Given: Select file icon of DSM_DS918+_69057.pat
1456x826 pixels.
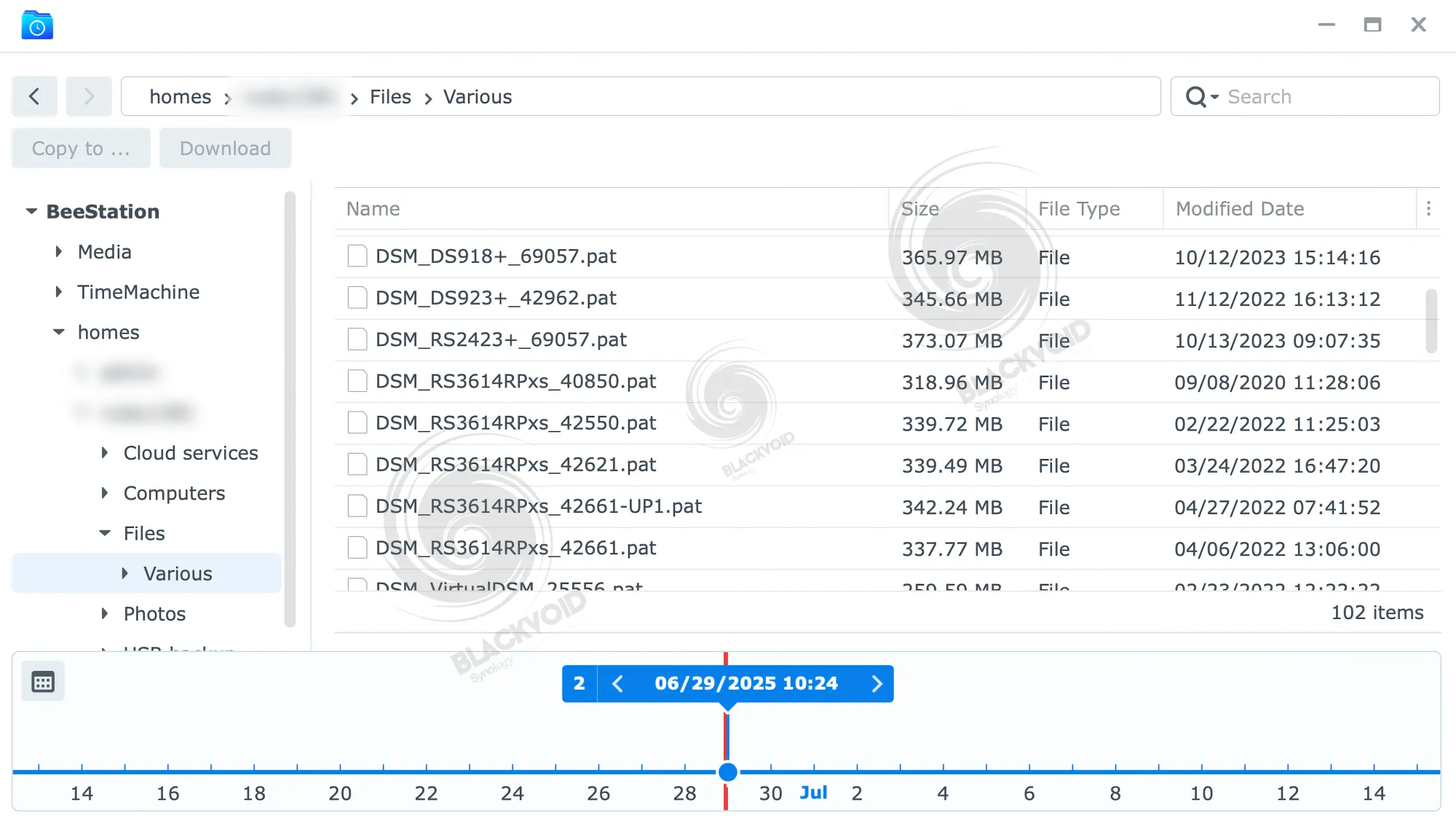Looking at the screenshot, I should click(357, 256).
